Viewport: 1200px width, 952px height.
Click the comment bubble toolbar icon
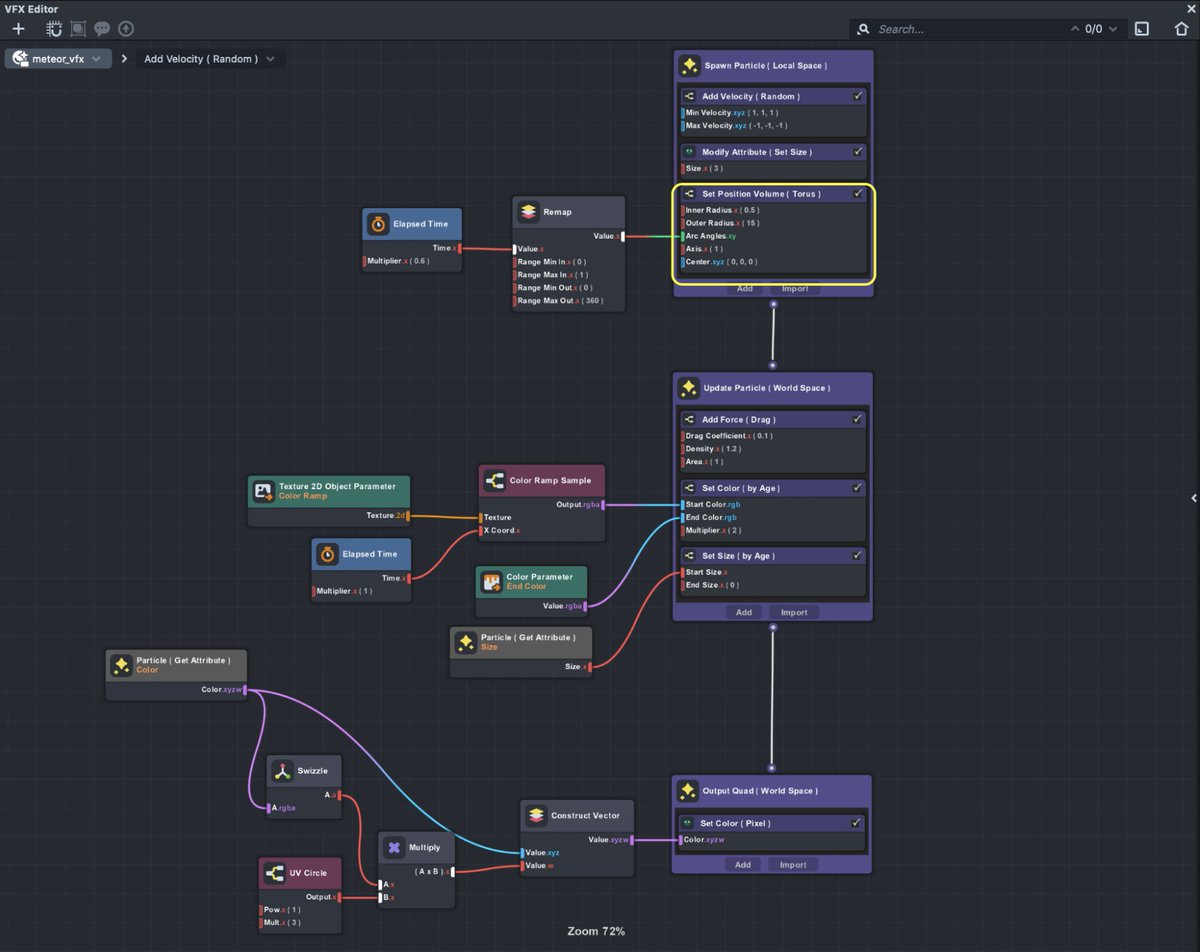102,29
